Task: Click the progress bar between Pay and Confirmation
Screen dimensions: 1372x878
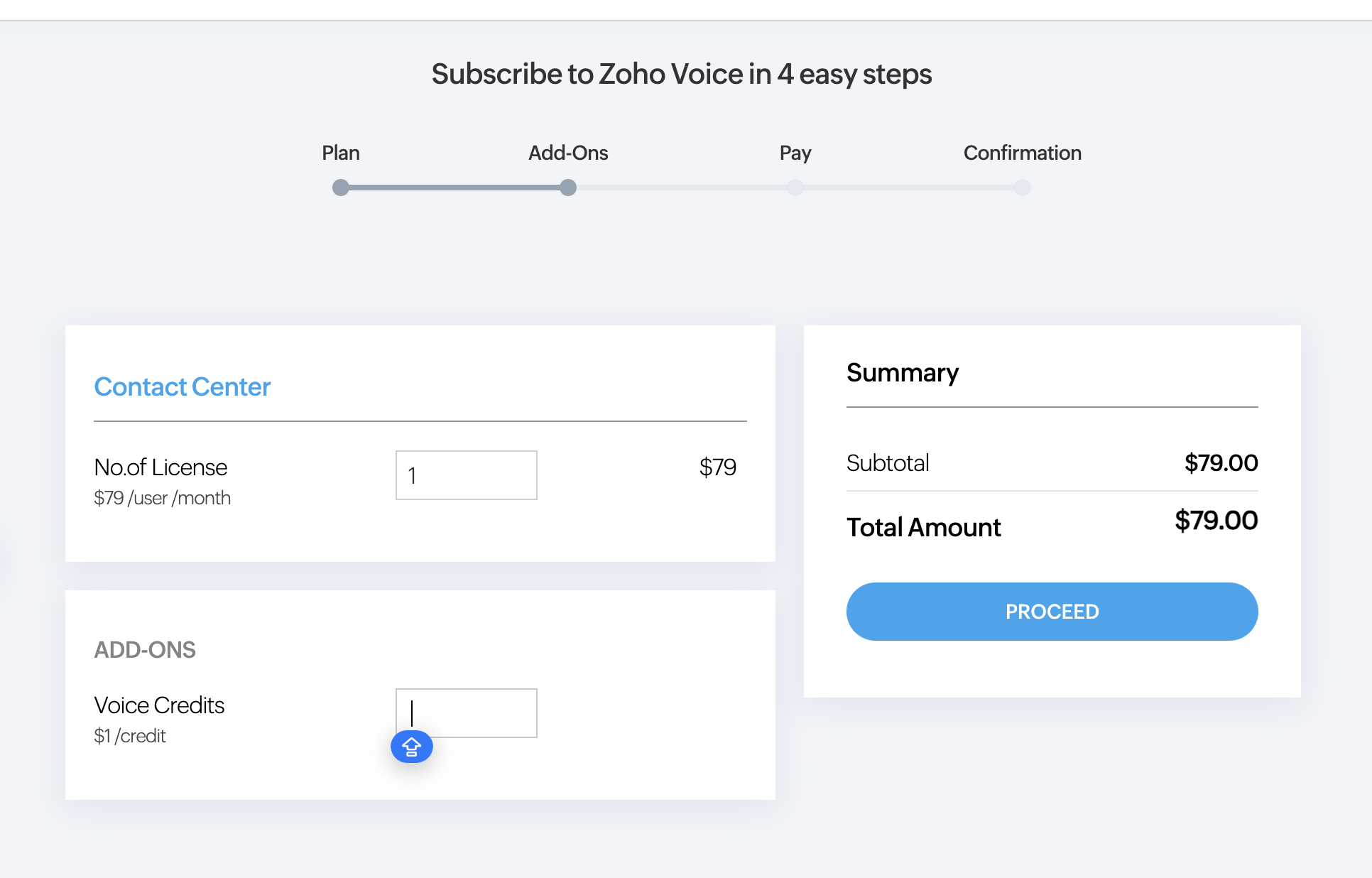Action: 909,188
